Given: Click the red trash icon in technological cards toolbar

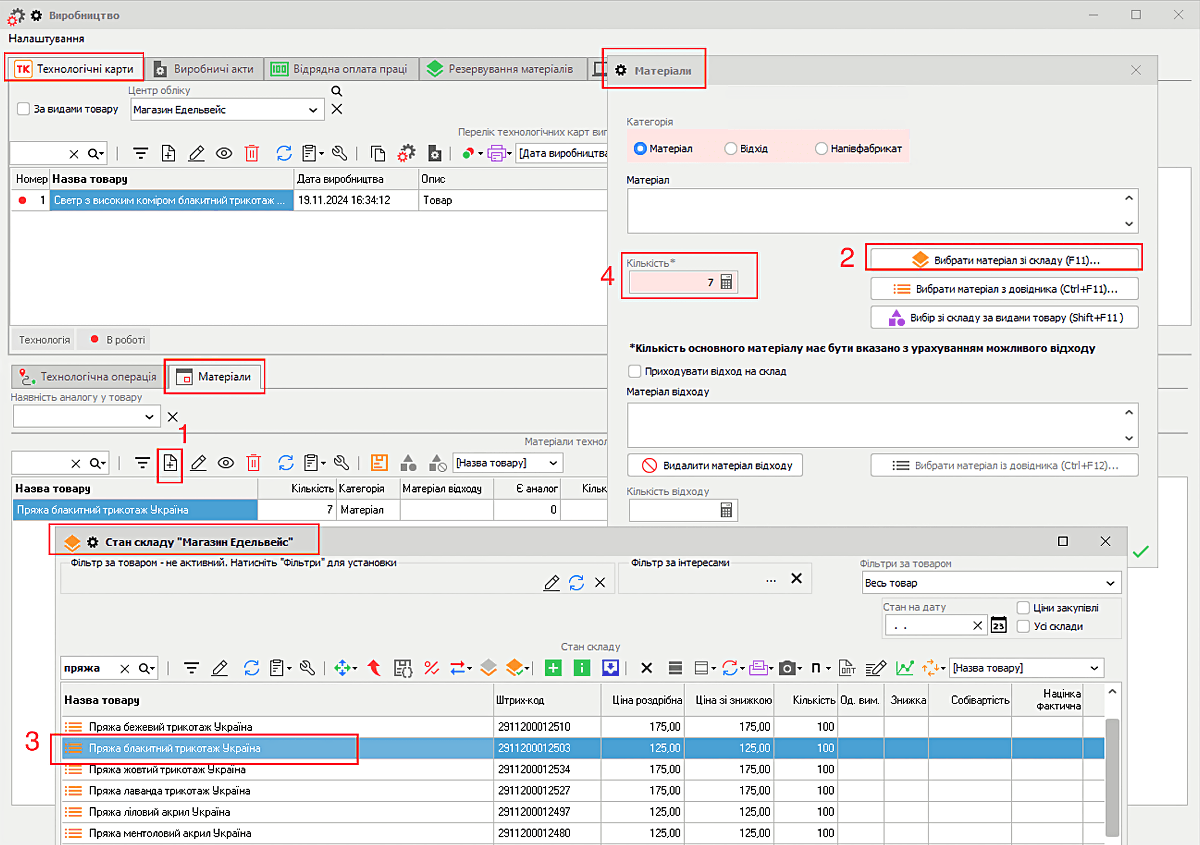Looking at the screenshot, I should [252, 153].
